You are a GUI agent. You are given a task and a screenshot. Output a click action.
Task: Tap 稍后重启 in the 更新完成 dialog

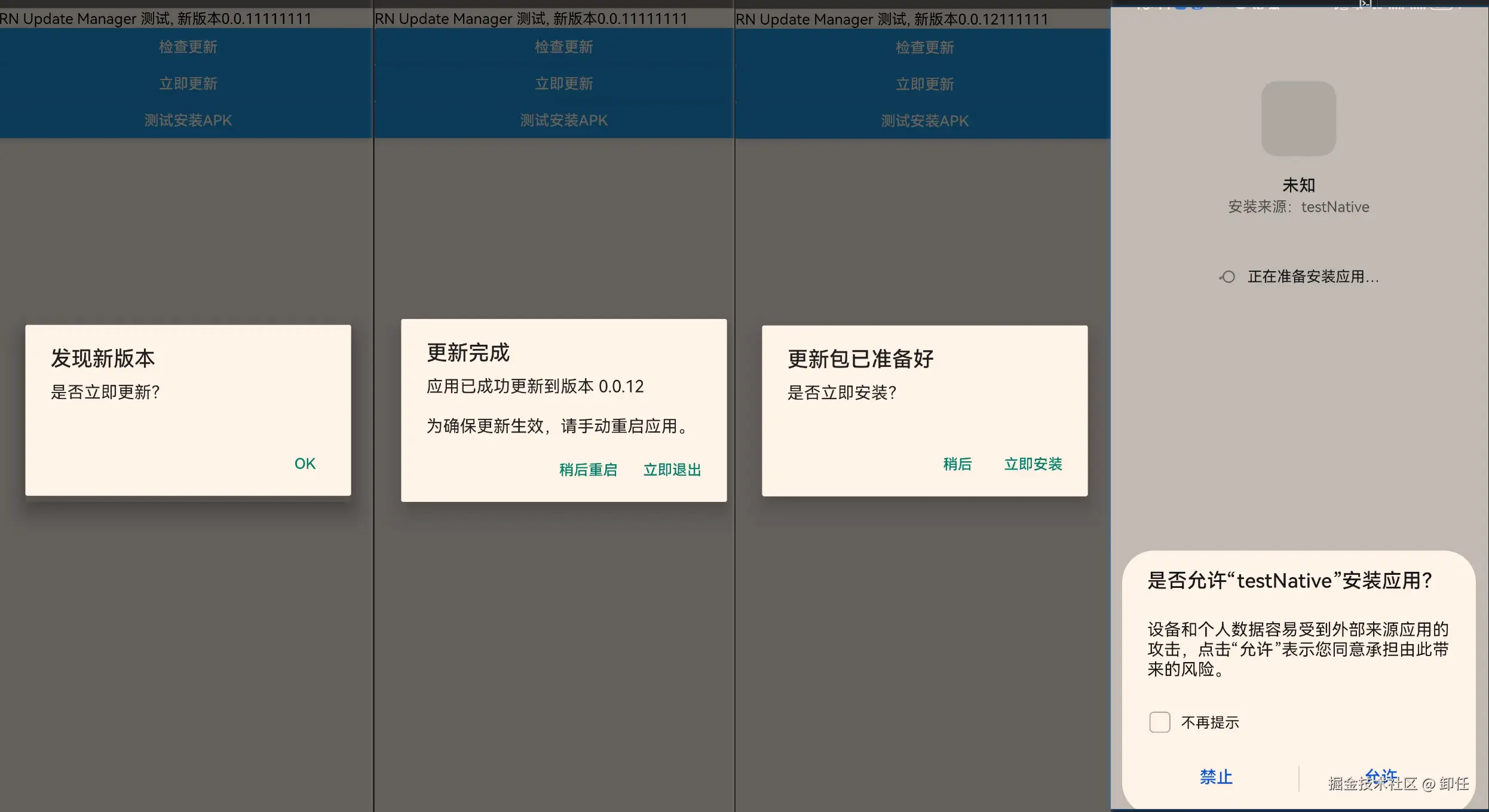coord(588,470)
